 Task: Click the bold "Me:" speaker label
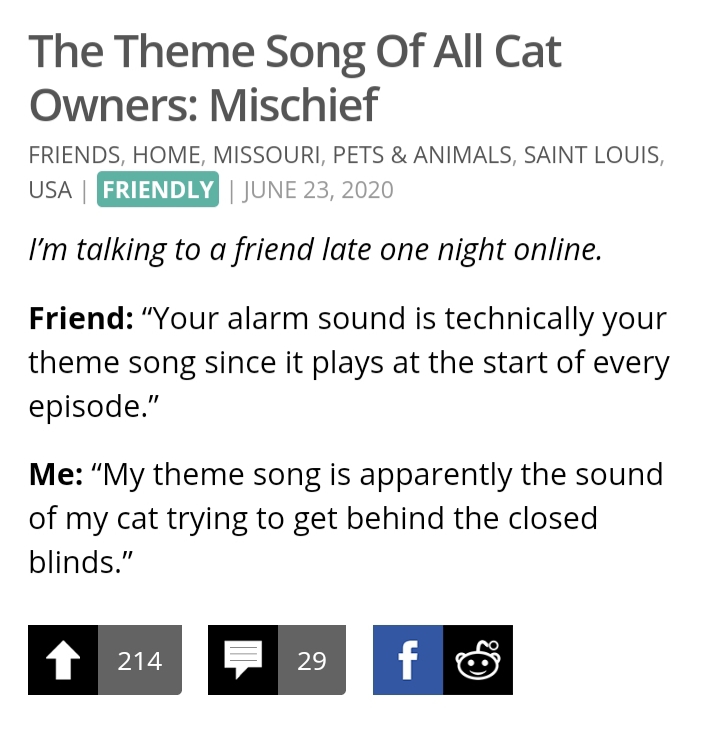click(x=56, y=473)
